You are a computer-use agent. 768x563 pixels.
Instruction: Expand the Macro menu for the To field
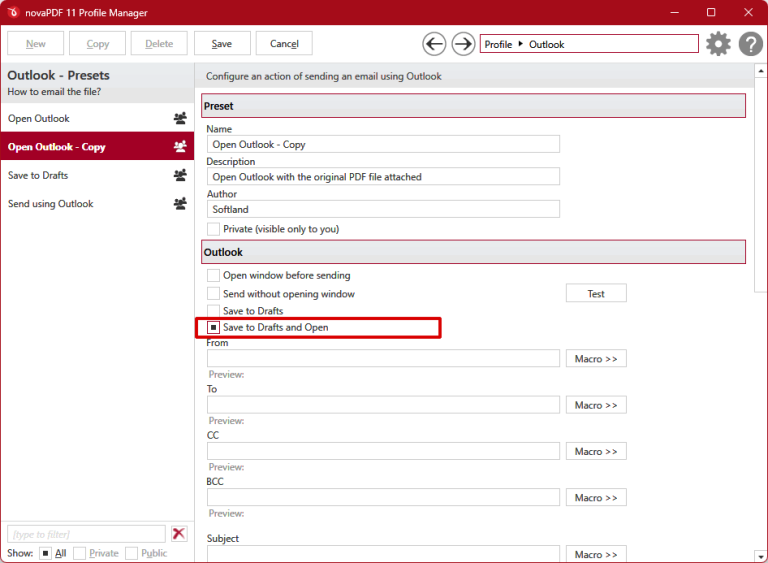(596, 405)
